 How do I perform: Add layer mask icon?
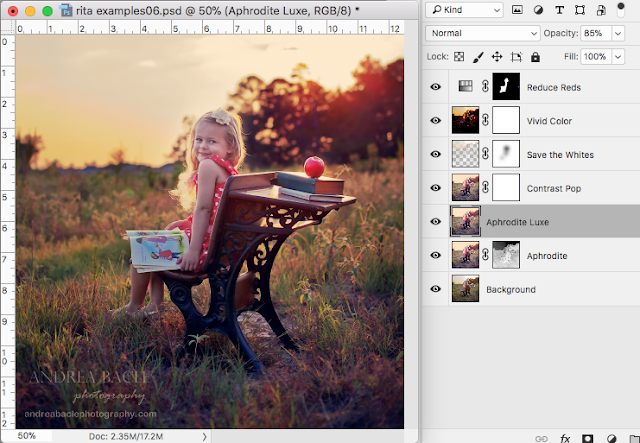[x=587, y=439]
